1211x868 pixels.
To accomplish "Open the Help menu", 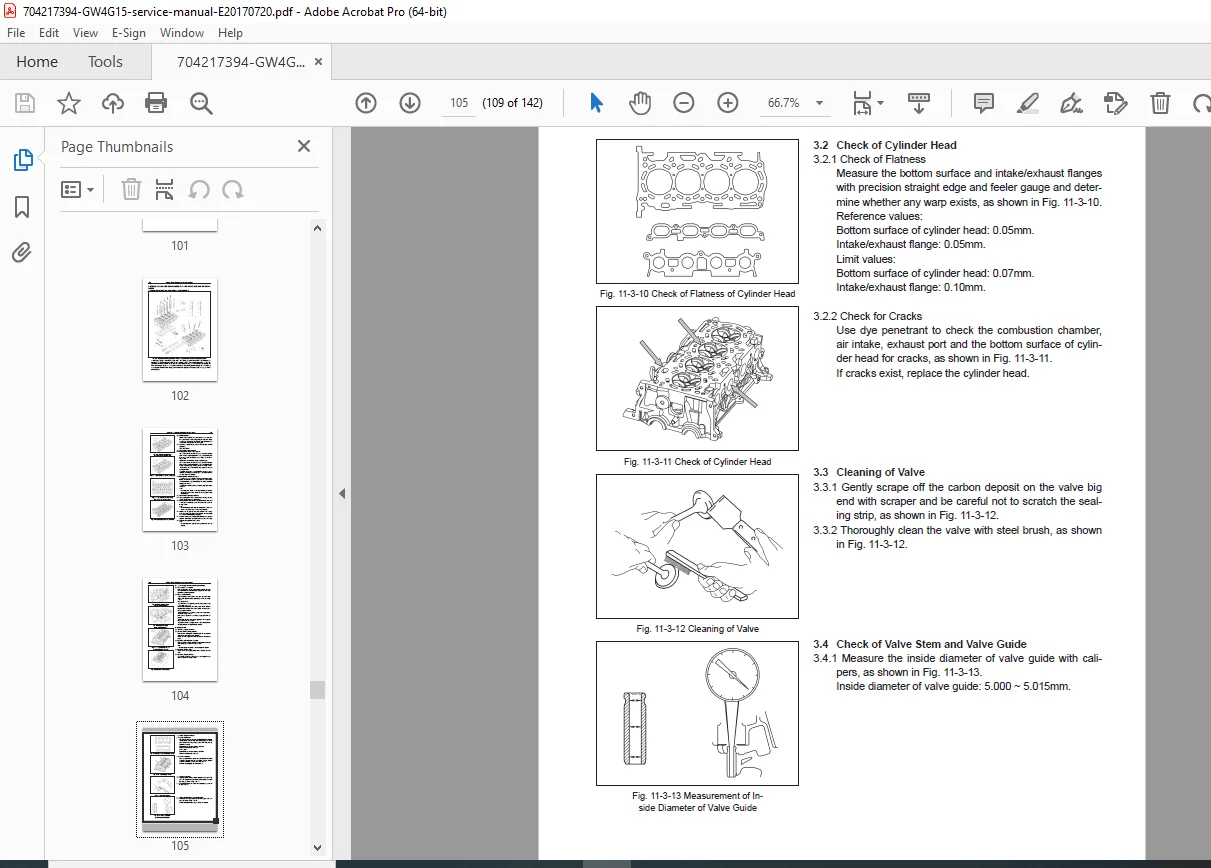I will [x=230, y=33].
